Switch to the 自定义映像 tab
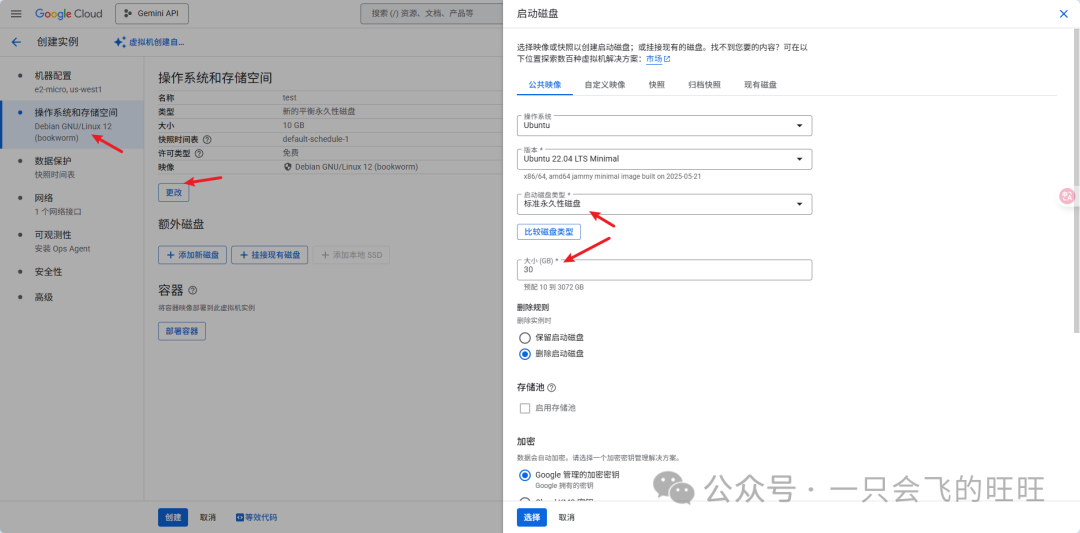The image size is (1080, 533). pyautogui.click(x=605, y=85)
